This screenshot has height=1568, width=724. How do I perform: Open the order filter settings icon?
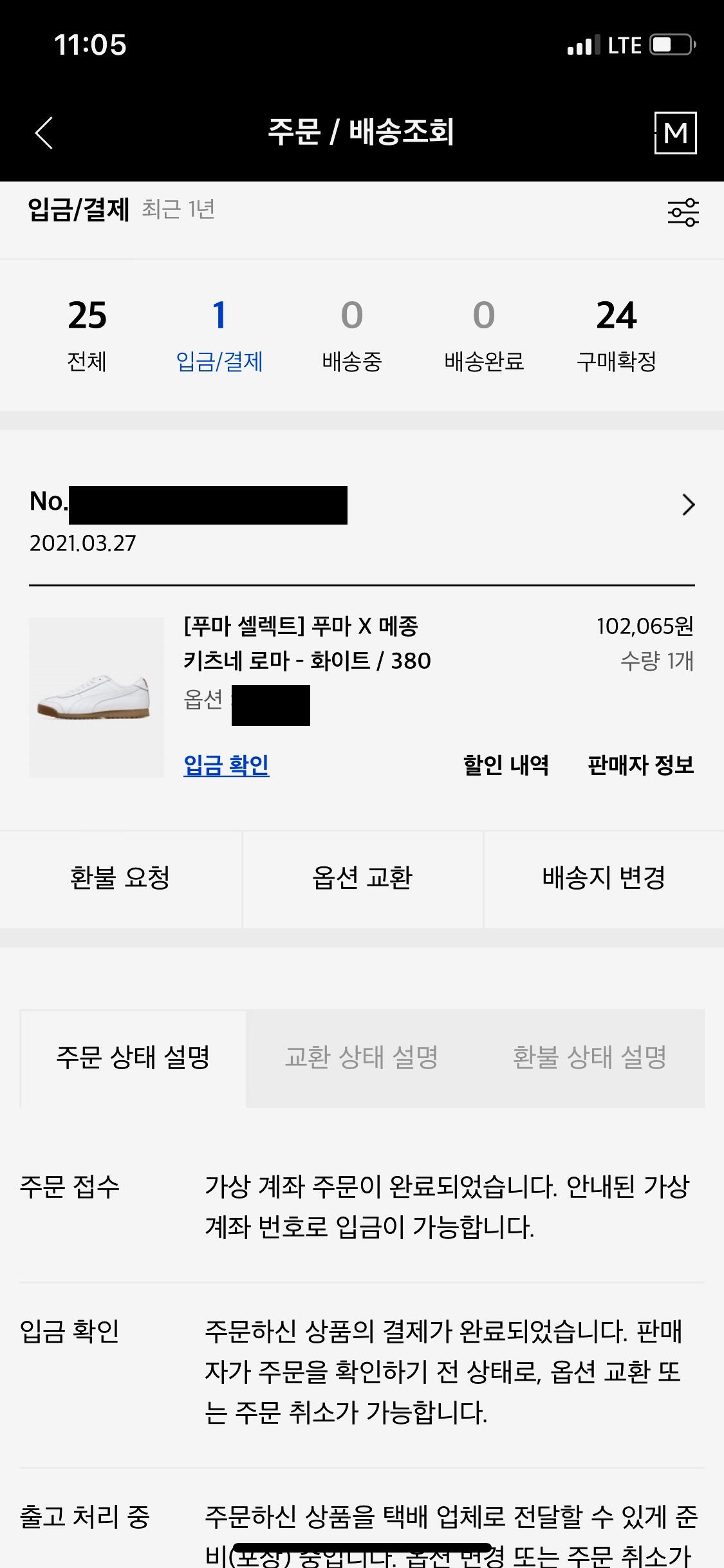coord(682,212)
